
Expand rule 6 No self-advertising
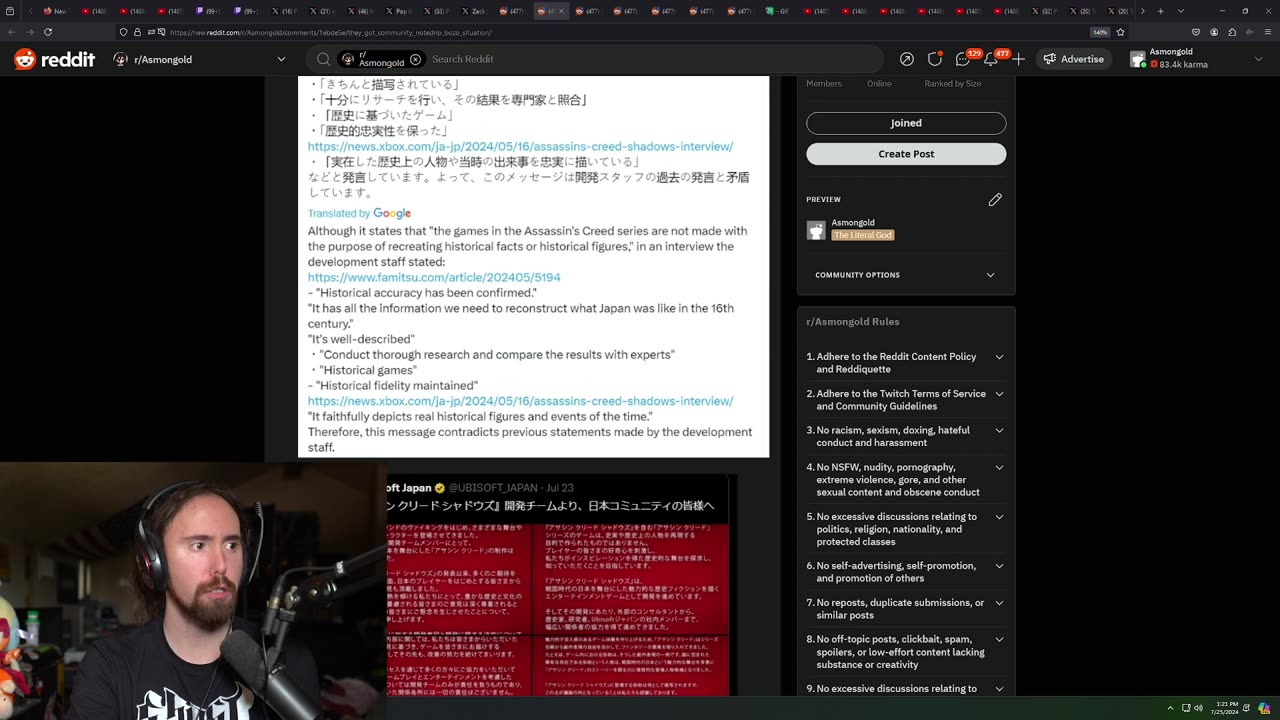[x=906, y=572]
